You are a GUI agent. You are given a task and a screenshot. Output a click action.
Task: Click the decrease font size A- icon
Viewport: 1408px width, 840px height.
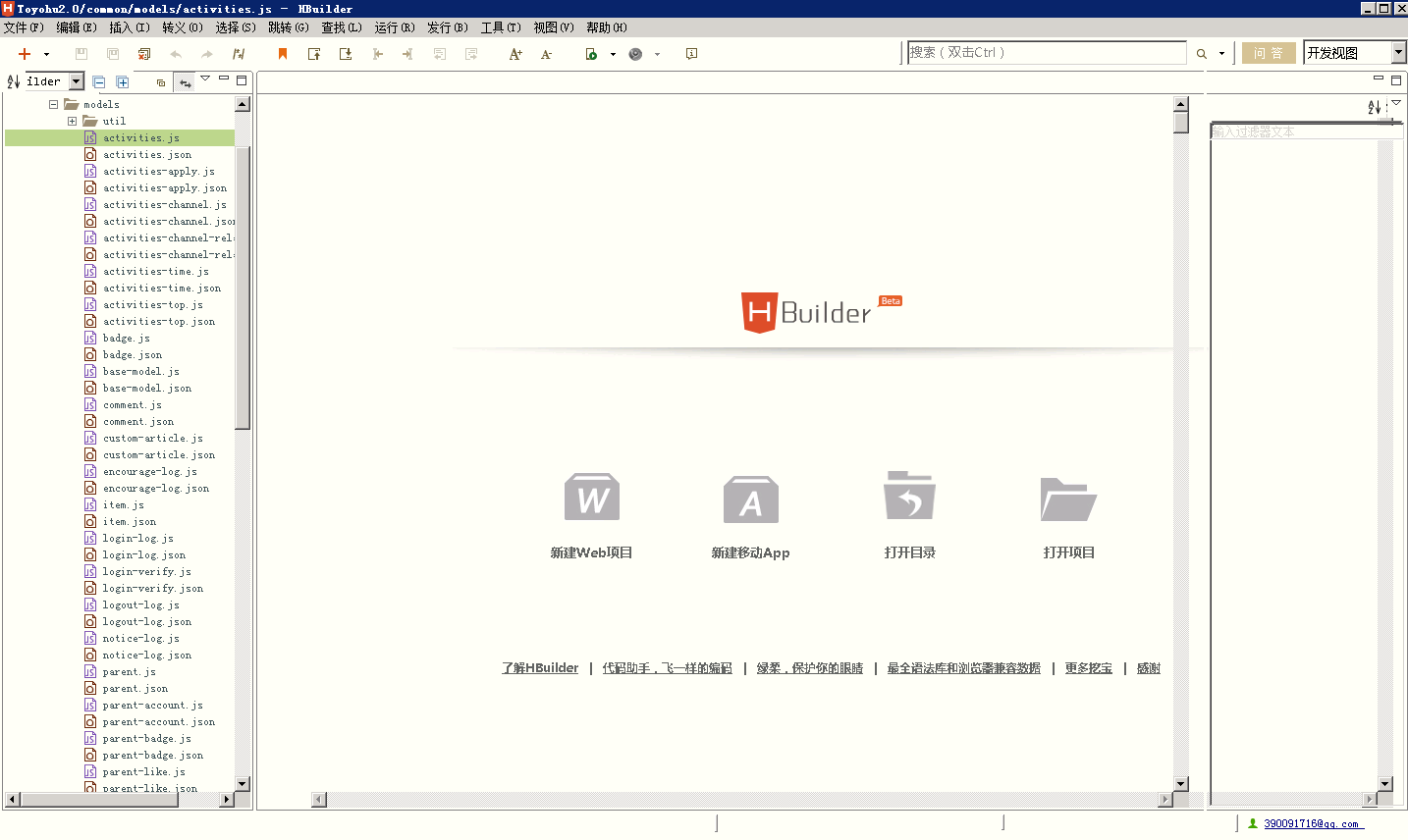pos(546,54)
